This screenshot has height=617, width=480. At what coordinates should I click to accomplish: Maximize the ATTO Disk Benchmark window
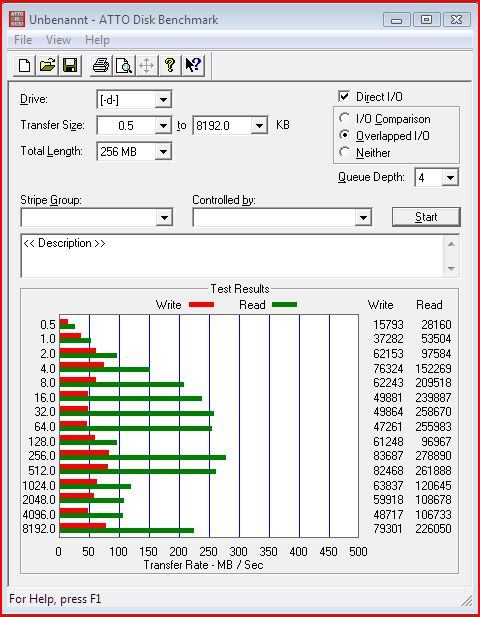click(x=426, y=20)
